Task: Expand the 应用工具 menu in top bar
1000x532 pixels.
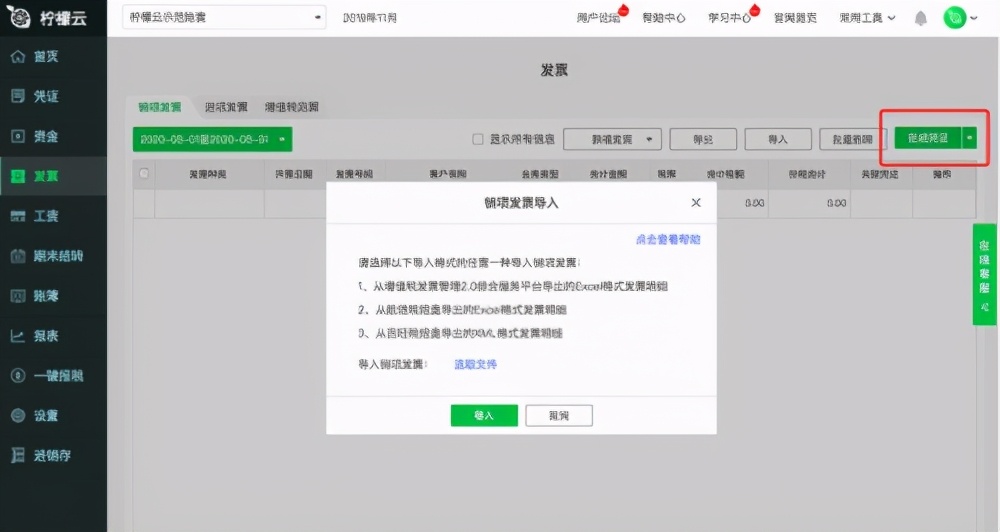Action: [x=867, y=18]
